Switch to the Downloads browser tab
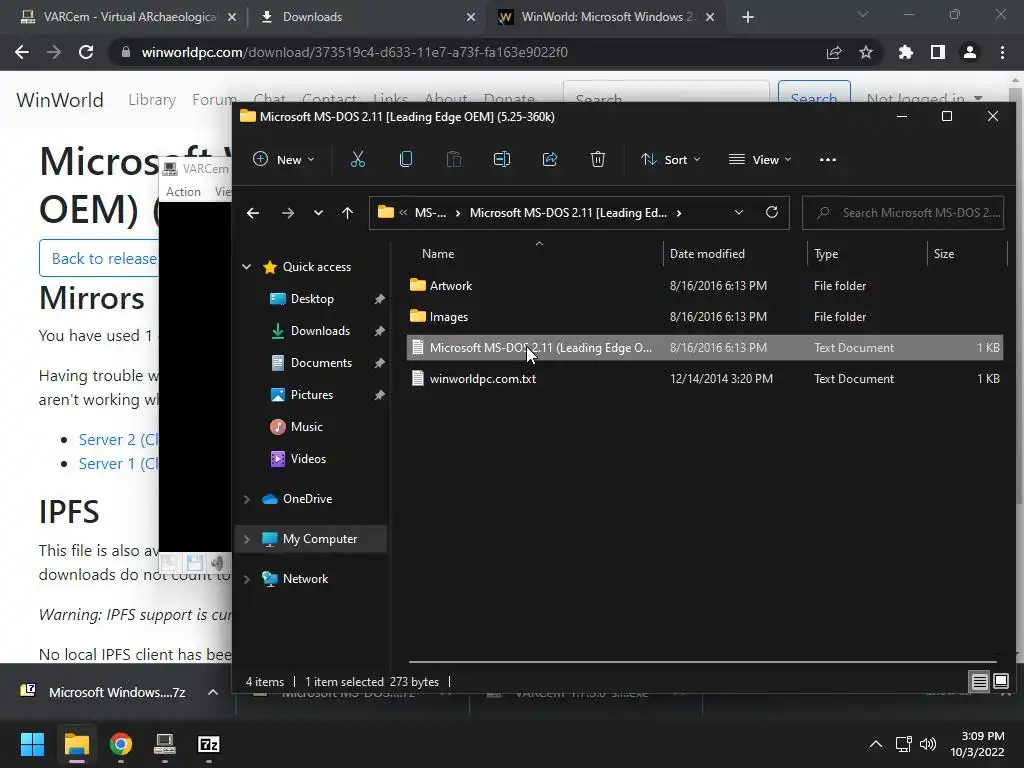The height and width of the screenshot is (768, 1024). (367, 17)
